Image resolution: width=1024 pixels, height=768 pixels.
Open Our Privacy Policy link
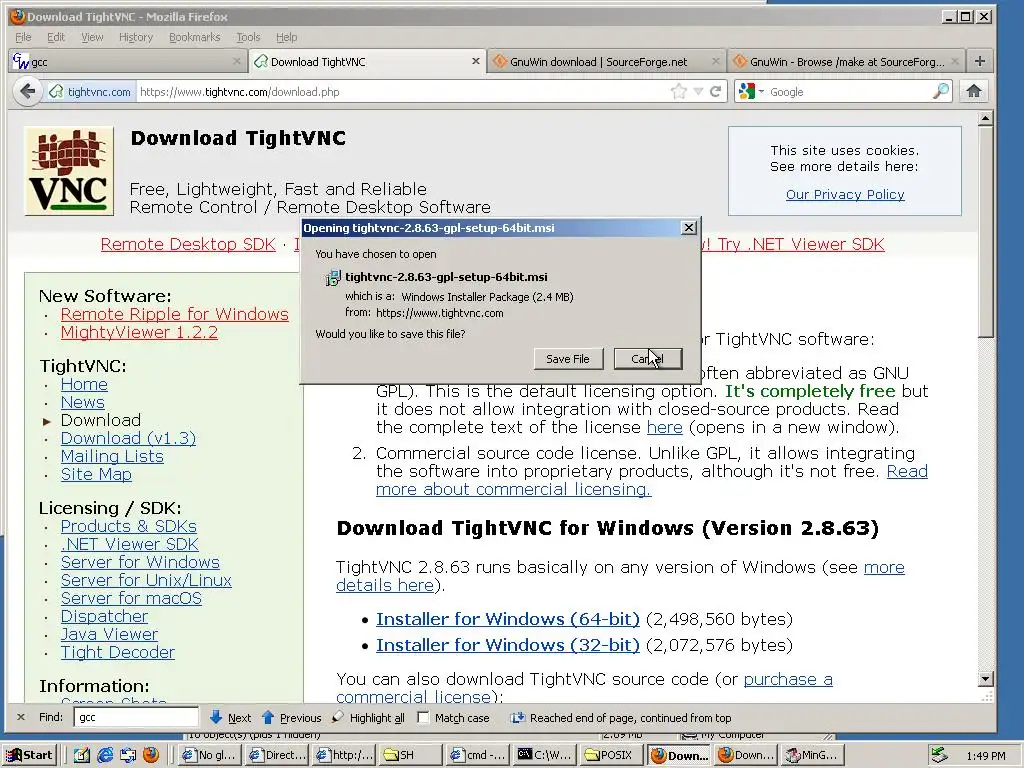tap(844, 194)
